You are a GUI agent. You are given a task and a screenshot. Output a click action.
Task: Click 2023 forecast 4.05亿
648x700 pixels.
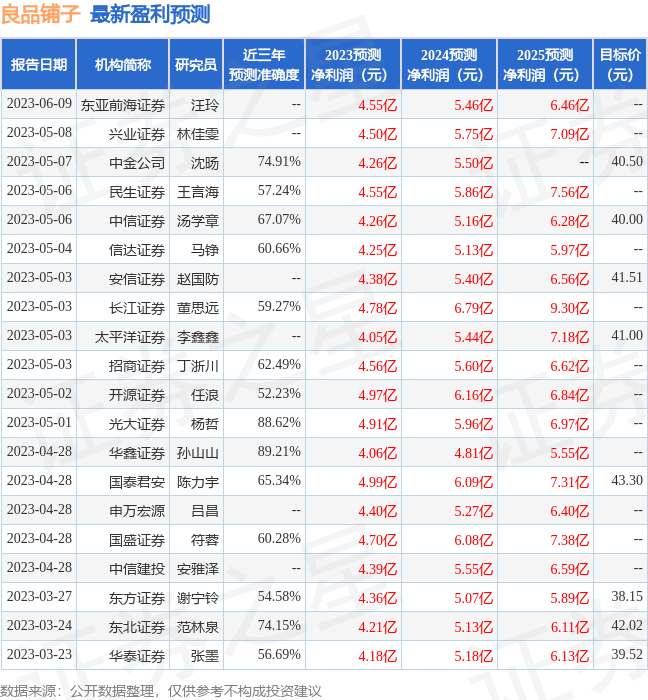coord(378,337)
